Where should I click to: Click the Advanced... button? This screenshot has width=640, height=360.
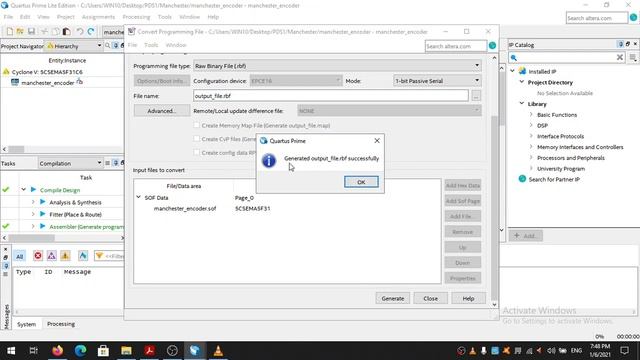[x=162, y=111]
